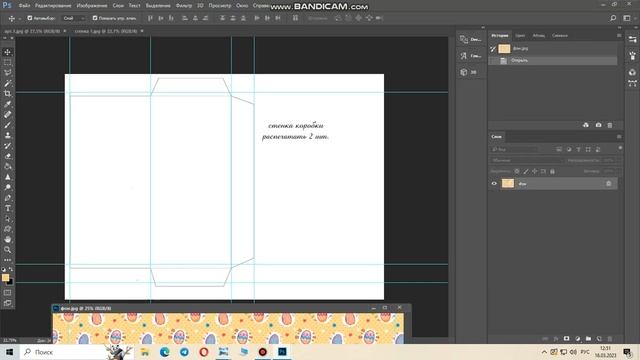Select the History Brush tool
The width and height of the screenshot is (640, 360).
click(x=7, y=146)
